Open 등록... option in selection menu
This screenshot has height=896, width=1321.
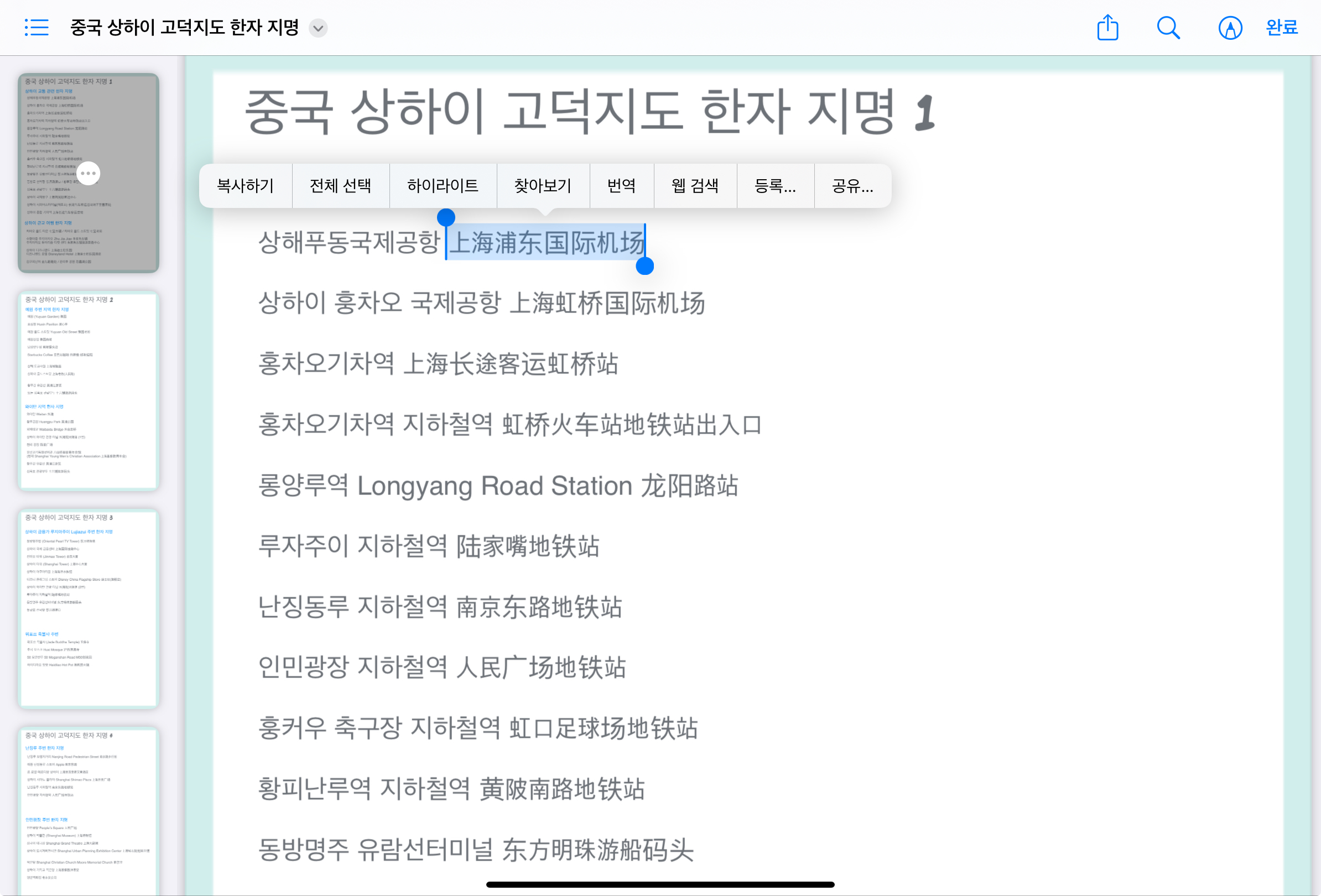coord(775,186)
